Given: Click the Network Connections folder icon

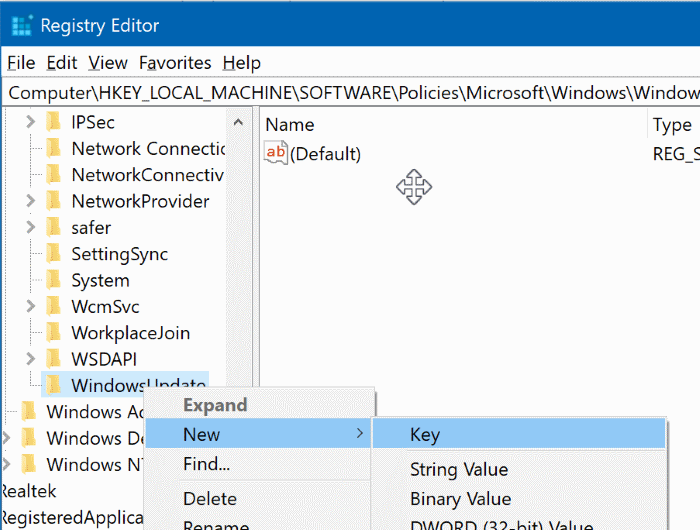Looking at the screenshot, I should point(54,148).
